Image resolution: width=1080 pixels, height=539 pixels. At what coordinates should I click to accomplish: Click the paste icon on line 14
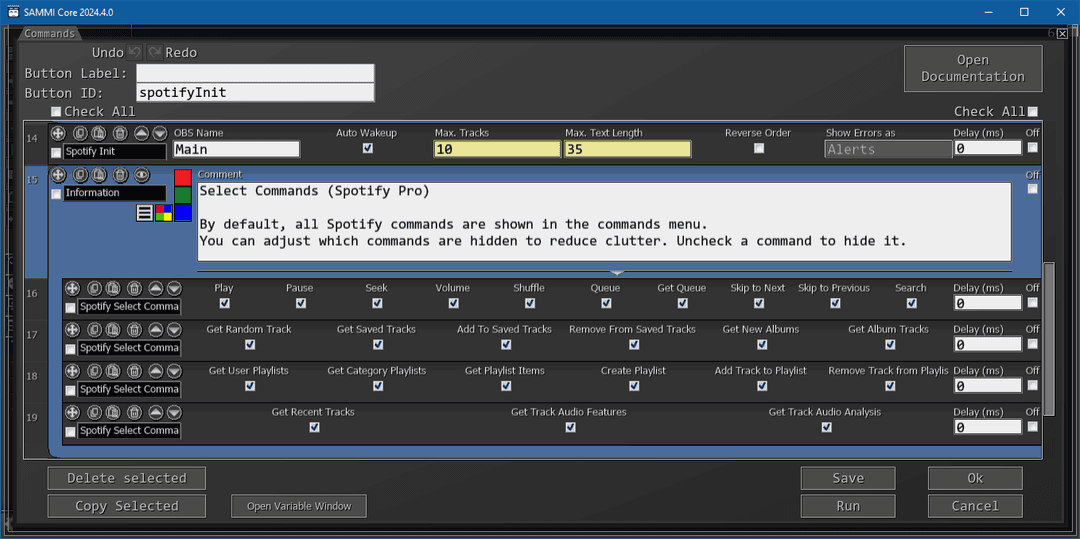click(x=99, y=133)
